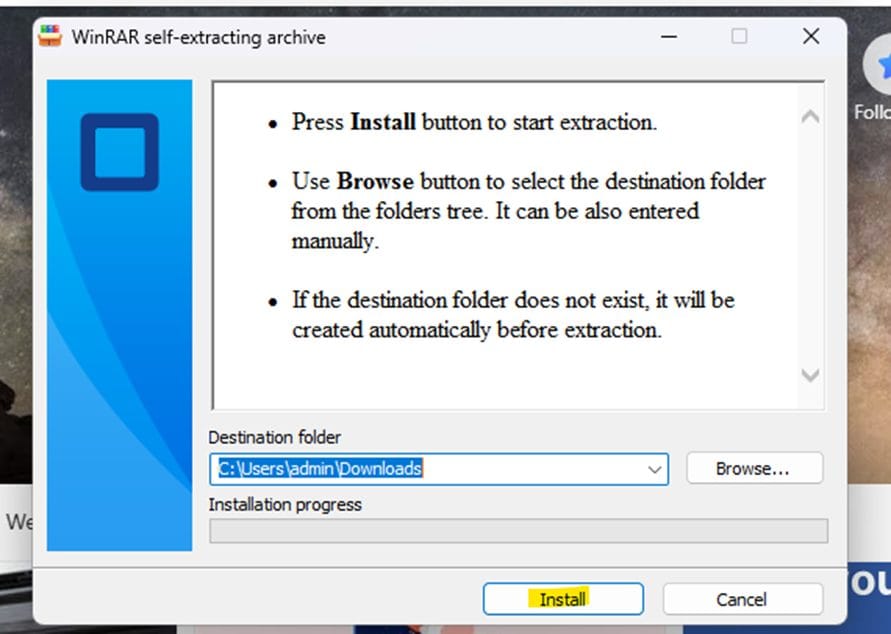Minimize the WinRAR self-extracting archive window

point(667,37)
